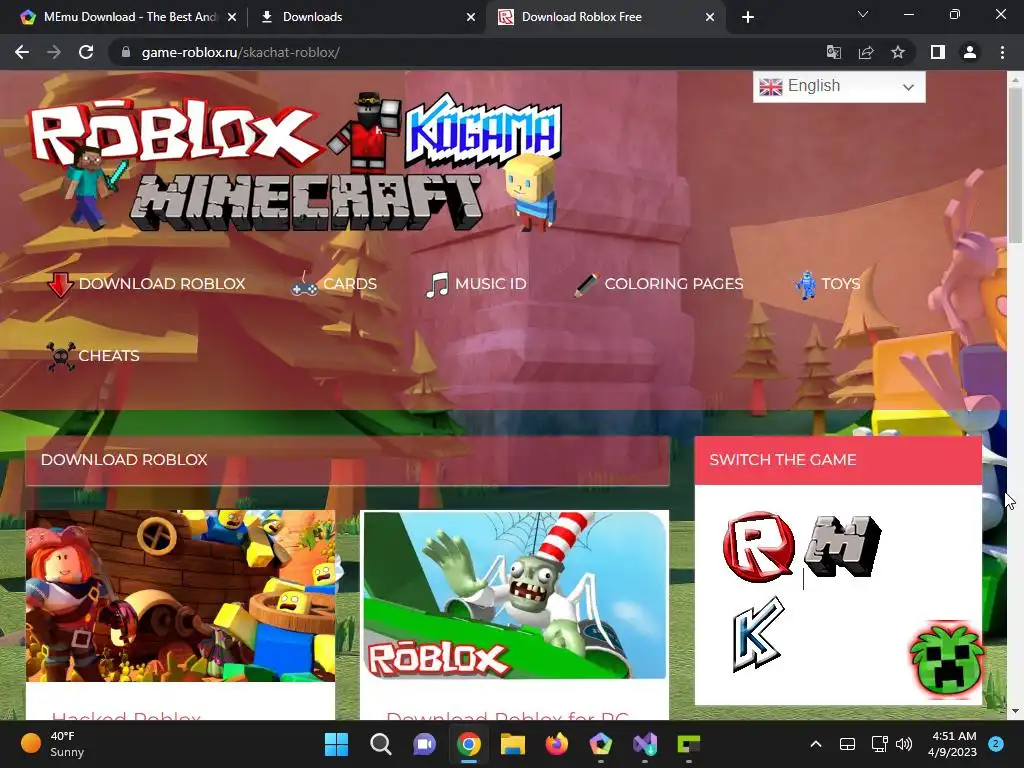Screen dimensions: 1024x768
Task: Open the Chrome three-dot menu
Action: [x=1002, y=52]
